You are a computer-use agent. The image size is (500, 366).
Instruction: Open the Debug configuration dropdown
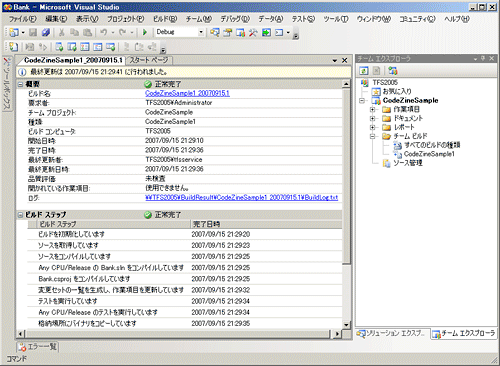click(201, 32)
